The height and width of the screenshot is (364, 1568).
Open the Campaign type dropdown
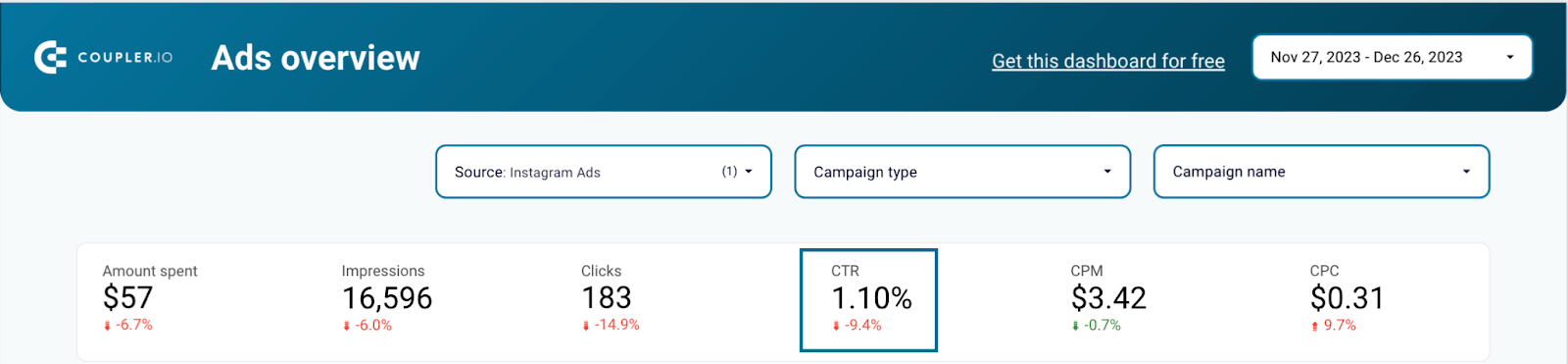pos(962,172)
